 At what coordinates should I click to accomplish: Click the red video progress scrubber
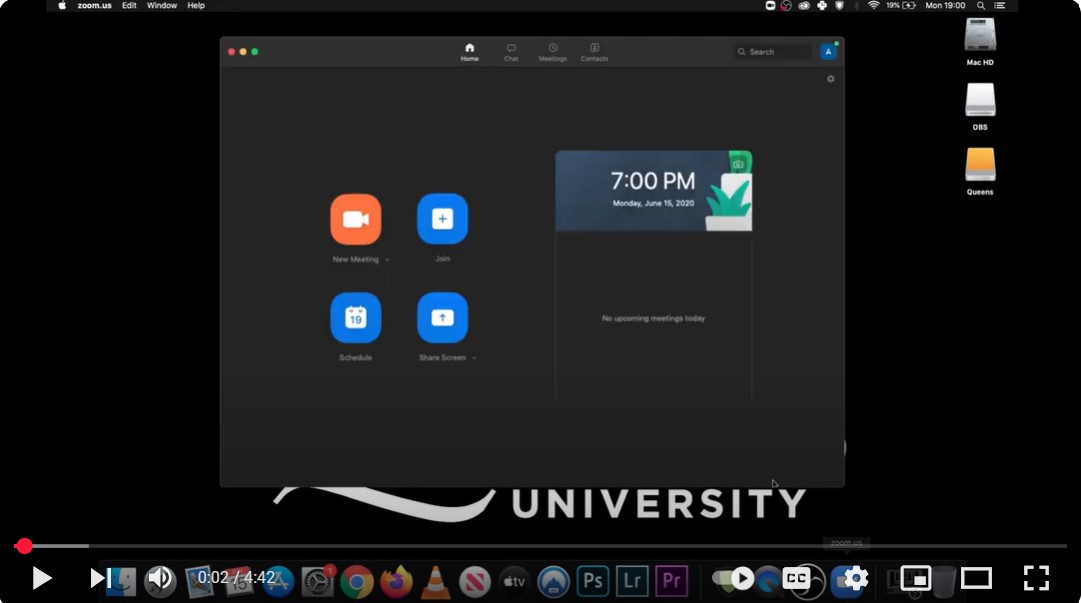pos(25,546)
